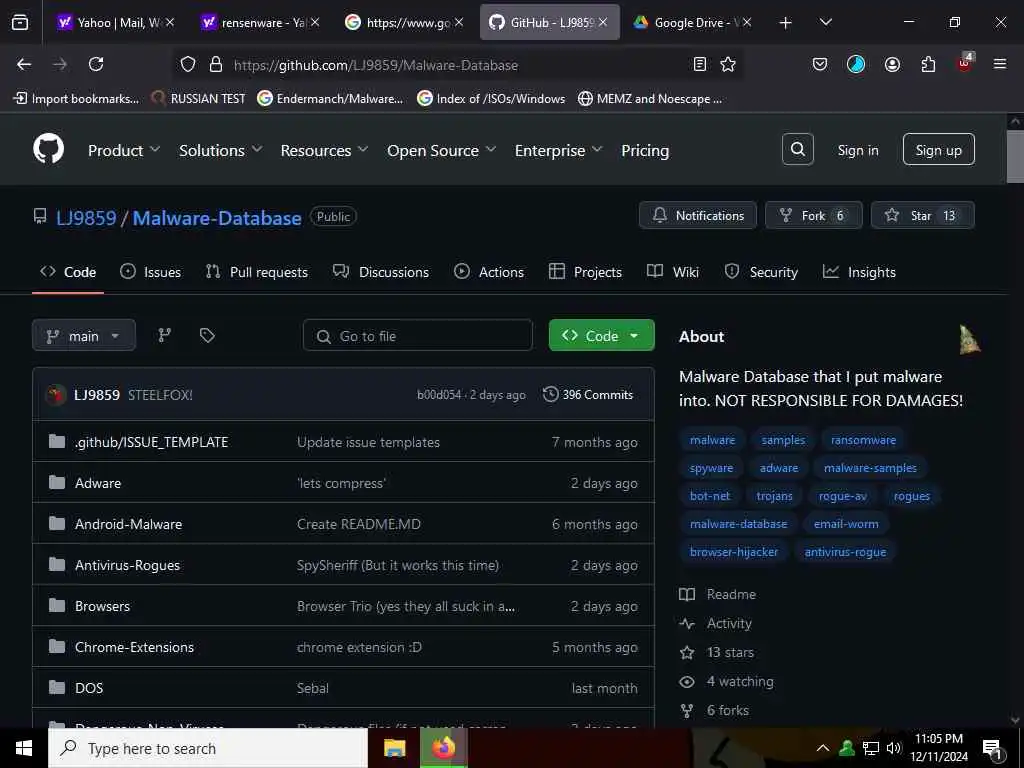Image resolution: width=1024 pixels, height=768 pixels.
Task: Click the ransomware topic tag
Action: (863, 440)
